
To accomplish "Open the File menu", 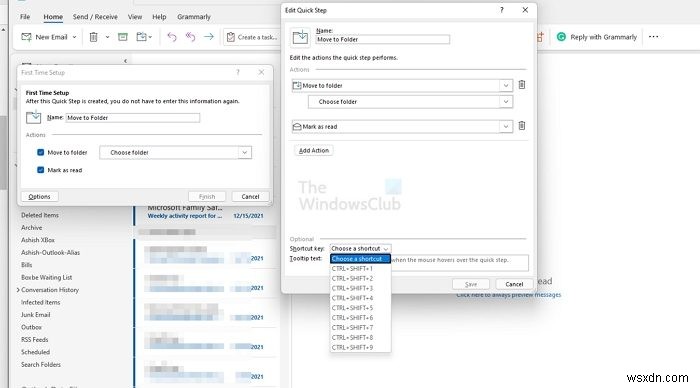I will pyautogui.click(x=25, y=17).
